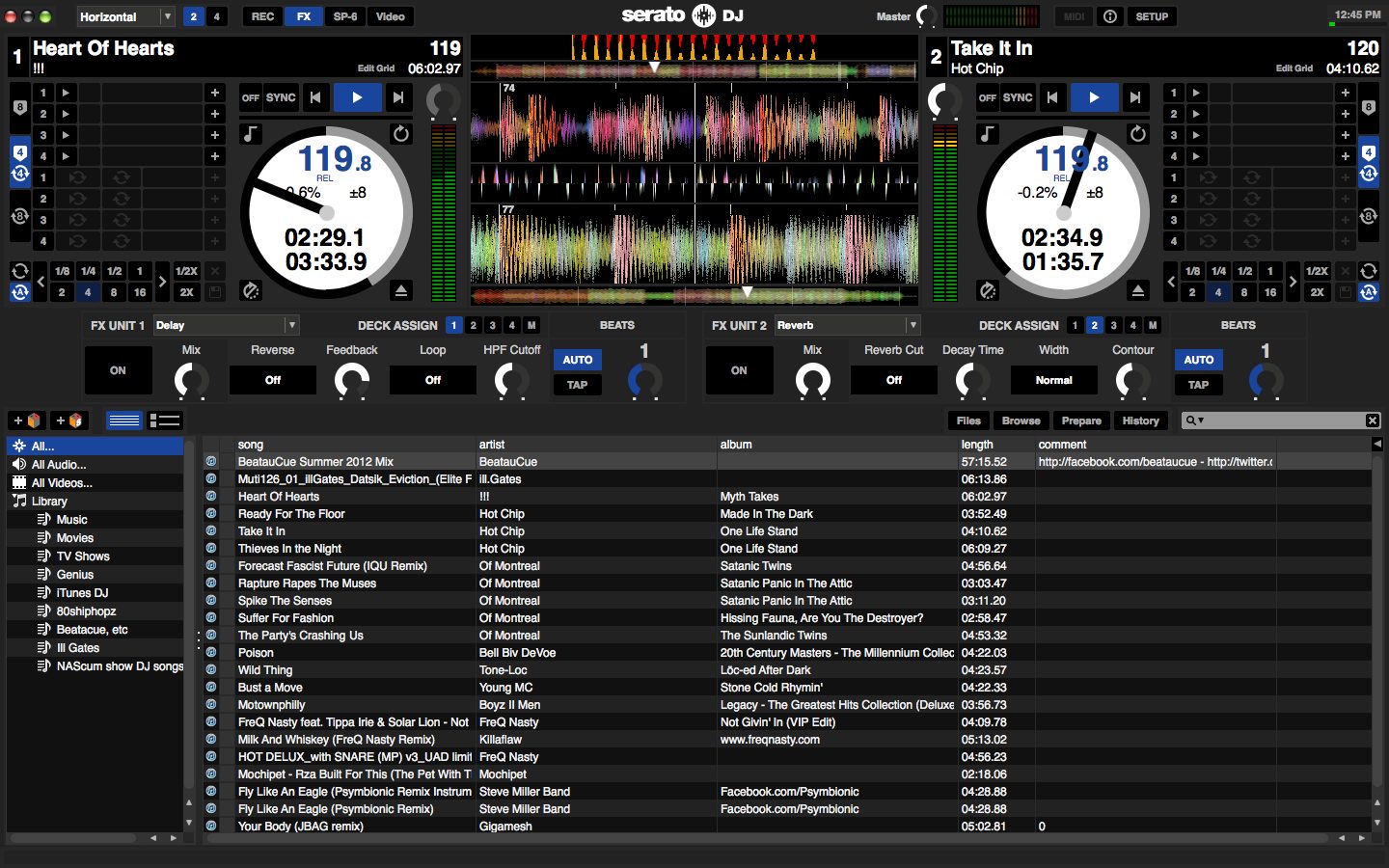Screen dimensions: 1389x868
Task: Open the History panel tab
Action: 1140,420
